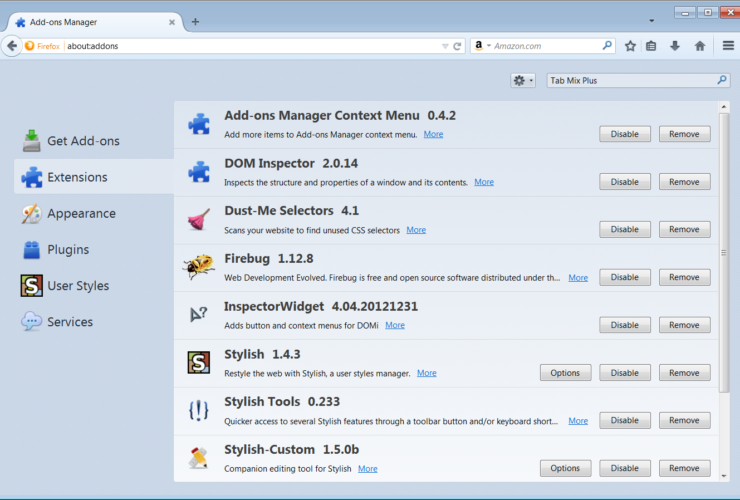Disable Dust-Me Selectors
This screenshot has width=740, height=500.
624,229
